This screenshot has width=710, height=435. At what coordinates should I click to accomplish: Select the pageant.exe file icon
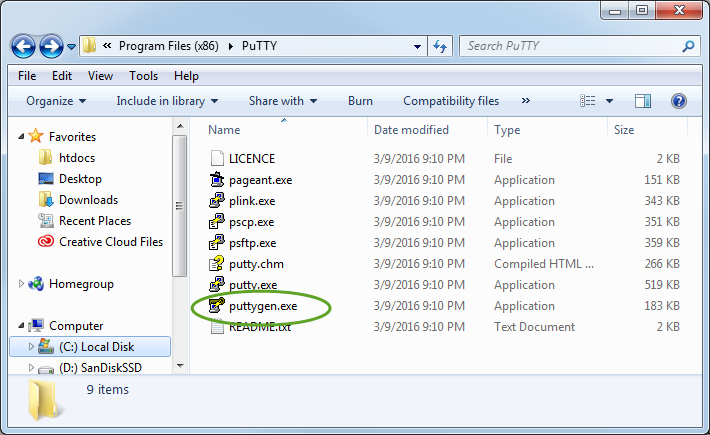coord(217,180)
